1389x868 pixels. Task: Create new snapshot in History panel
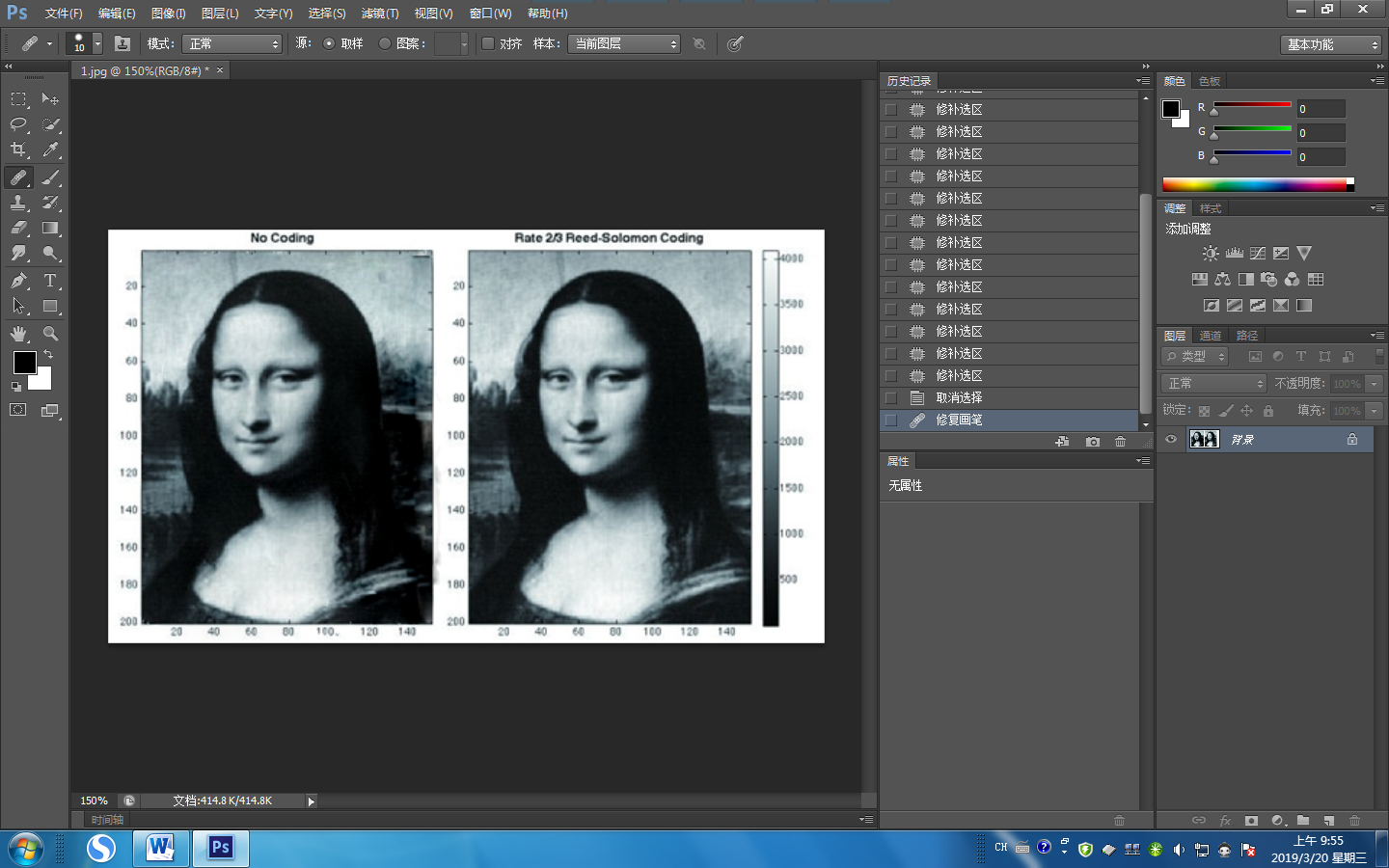pos(1092,442)
